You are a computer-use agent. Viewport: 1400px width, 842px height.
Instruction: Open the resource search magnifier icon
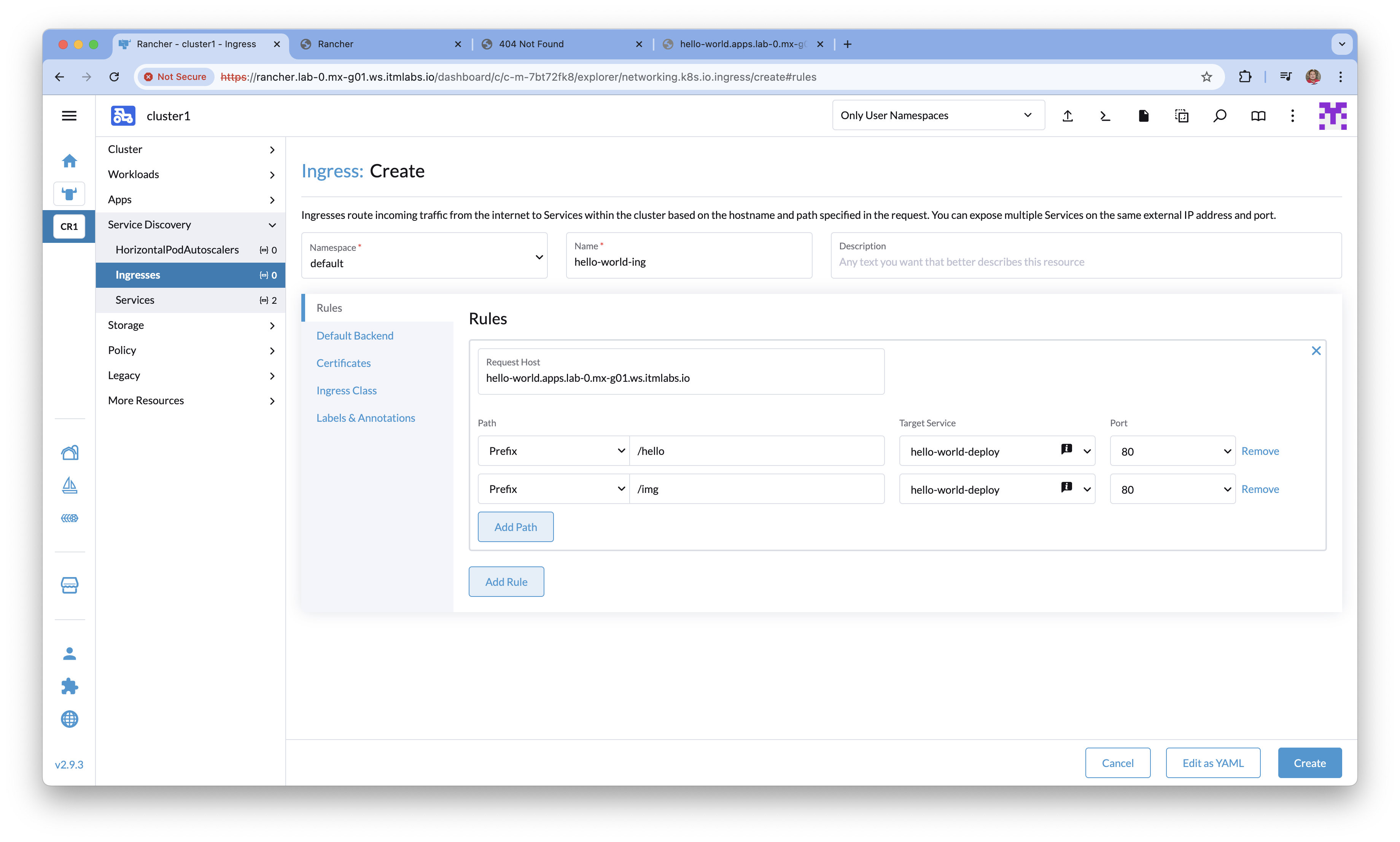click(1220, 116)
